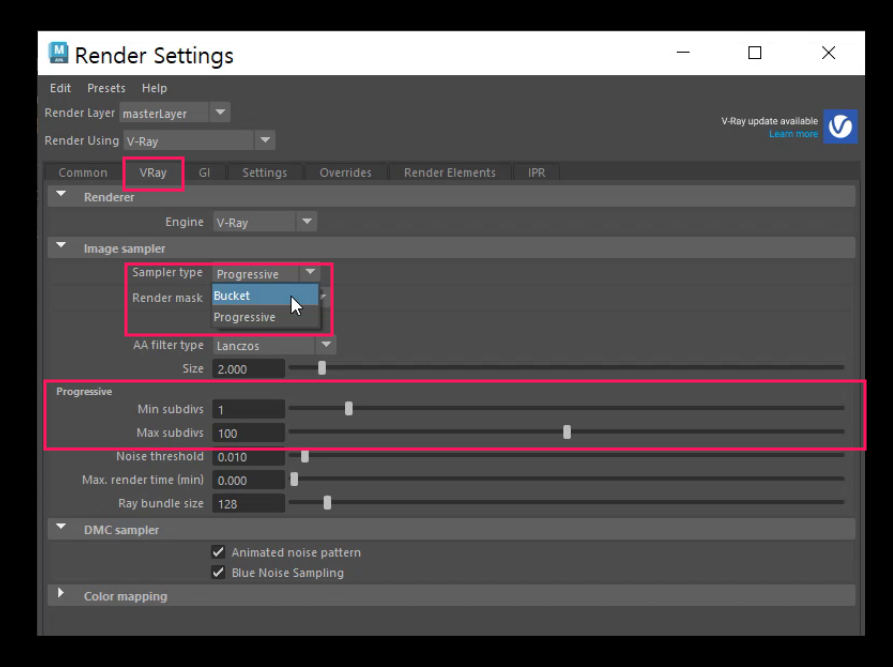Maximize the Render Settings window
893x667 pixels.
tap(755, 52)
